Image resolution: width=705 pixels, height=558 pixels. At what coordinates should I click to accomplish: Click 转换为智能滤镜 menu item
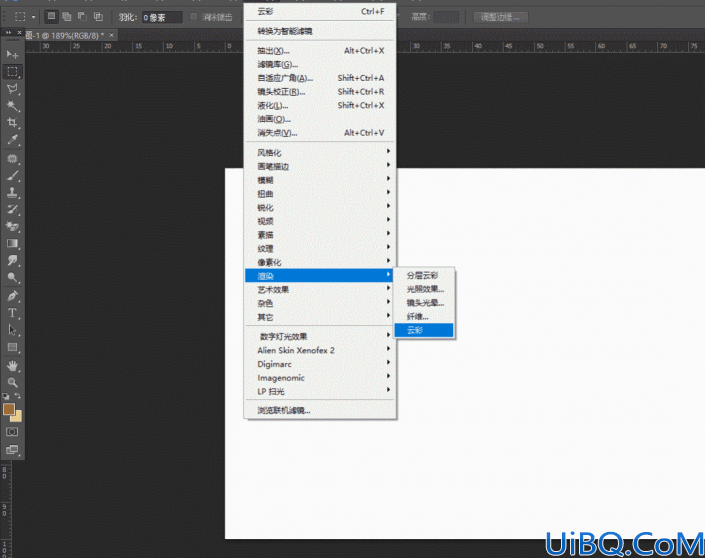click(x=320, y=31)
